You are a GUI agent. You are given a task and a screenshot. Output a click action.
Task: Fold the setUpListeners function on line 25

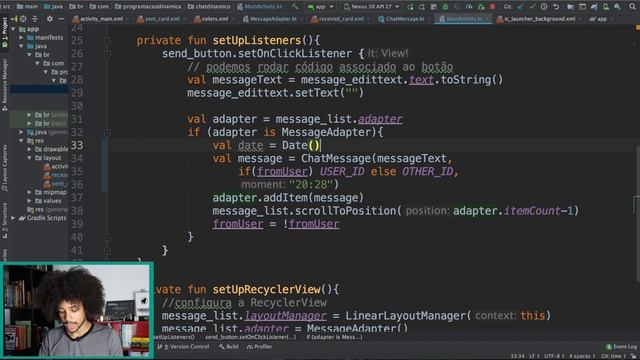tap(107, 40)
